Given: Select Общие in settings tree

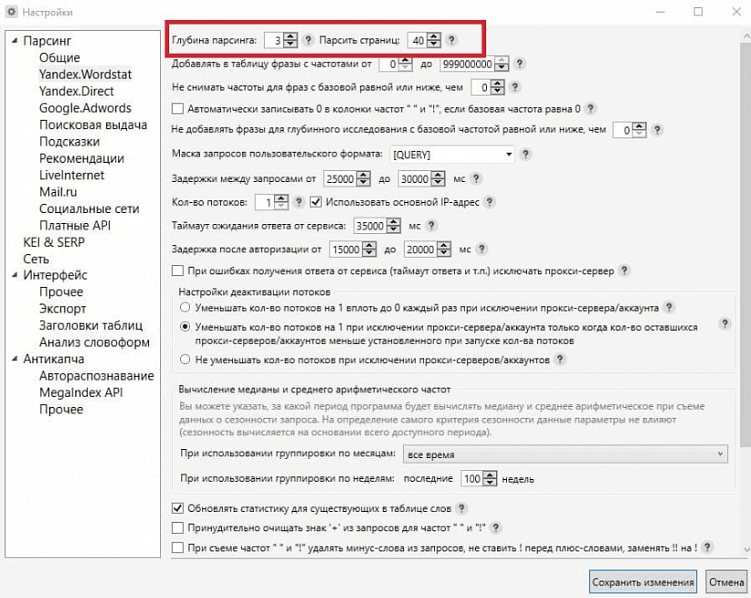Looking at the screenshot, I should tap(59, 57).
